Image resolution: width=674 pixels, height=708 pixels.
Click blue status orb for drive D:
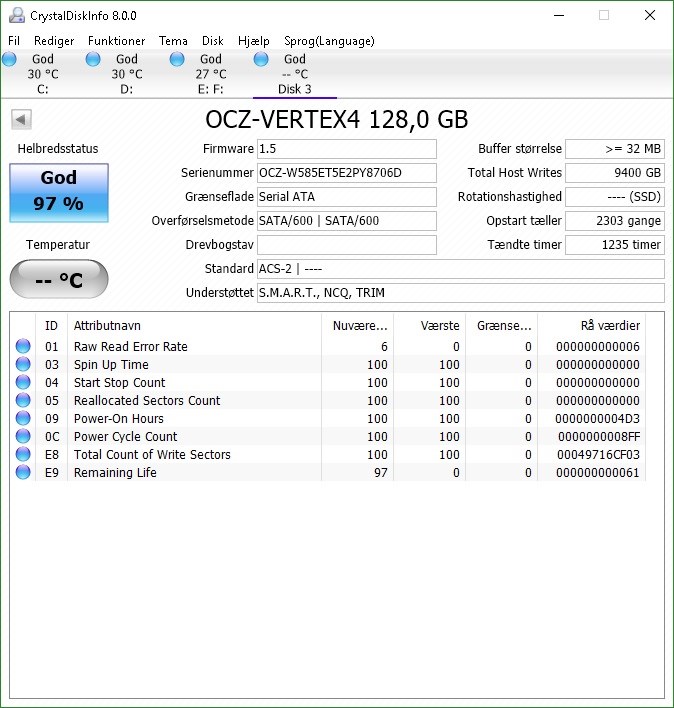point(93,59)
